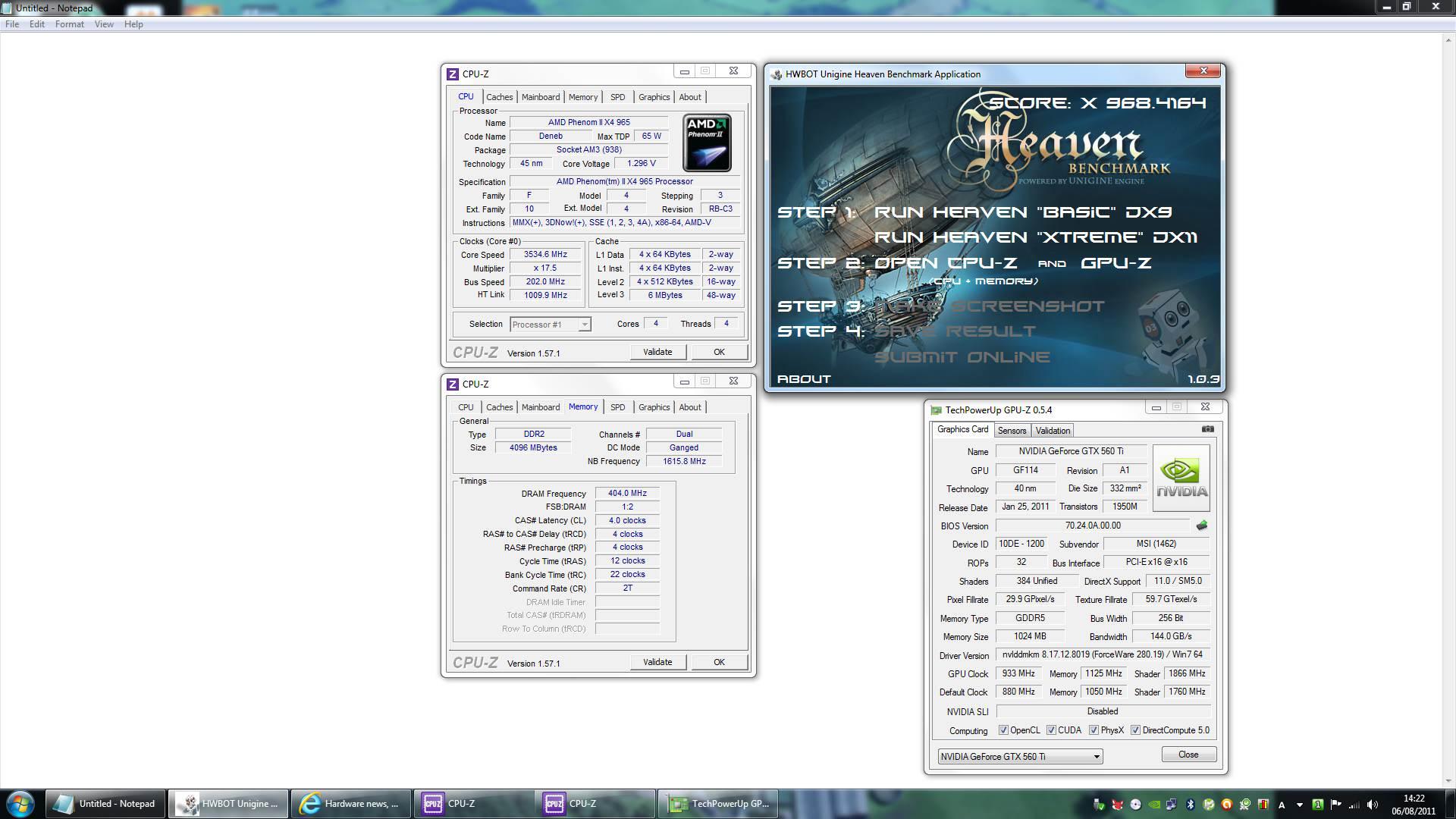1456x819 pixels.
Task: Click Run Heaven "Xtreme" DX11
Action: [1035, 237]
